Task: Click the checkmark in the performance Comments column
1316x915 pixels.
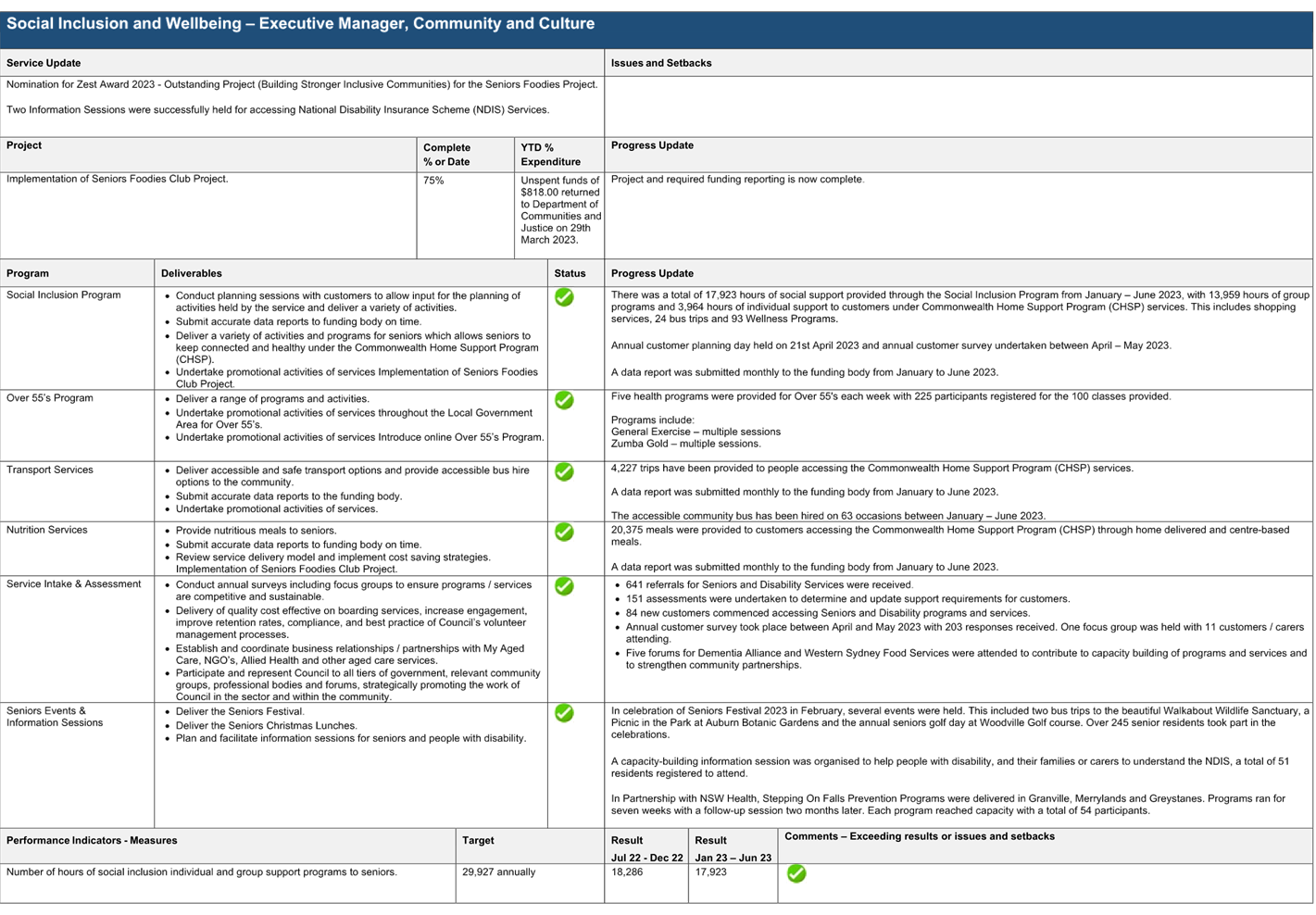Action: 796,873
